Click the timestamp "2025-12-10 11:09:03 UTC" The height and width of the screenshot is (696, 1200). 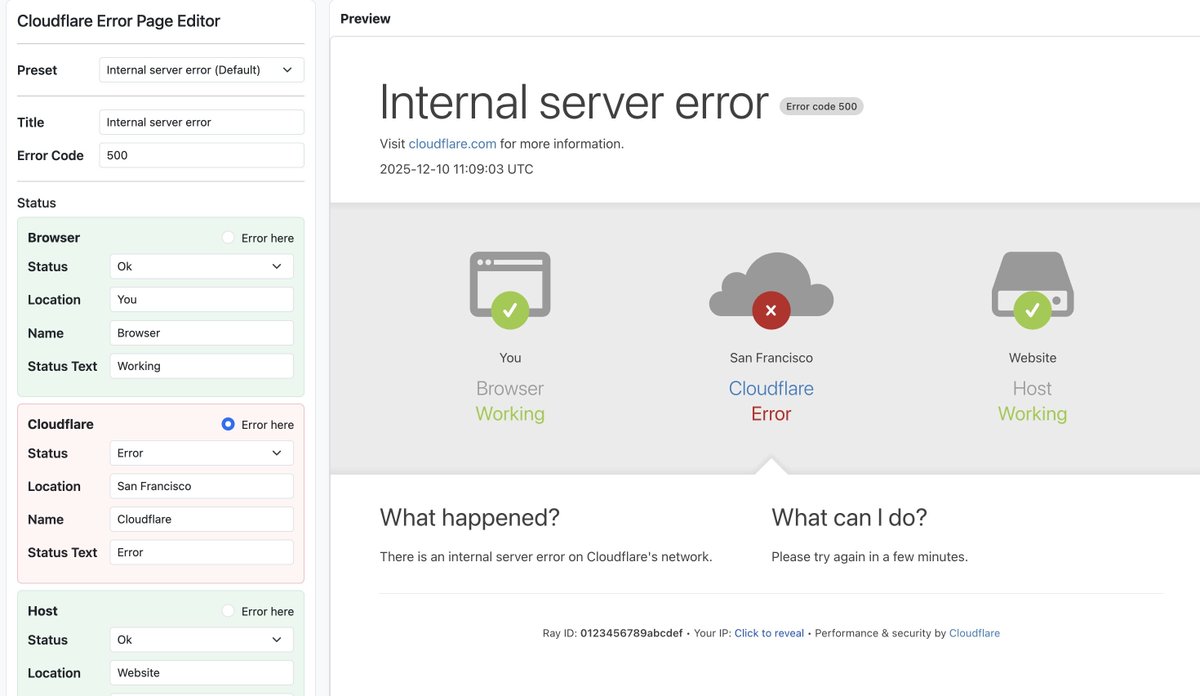[456, 169]
